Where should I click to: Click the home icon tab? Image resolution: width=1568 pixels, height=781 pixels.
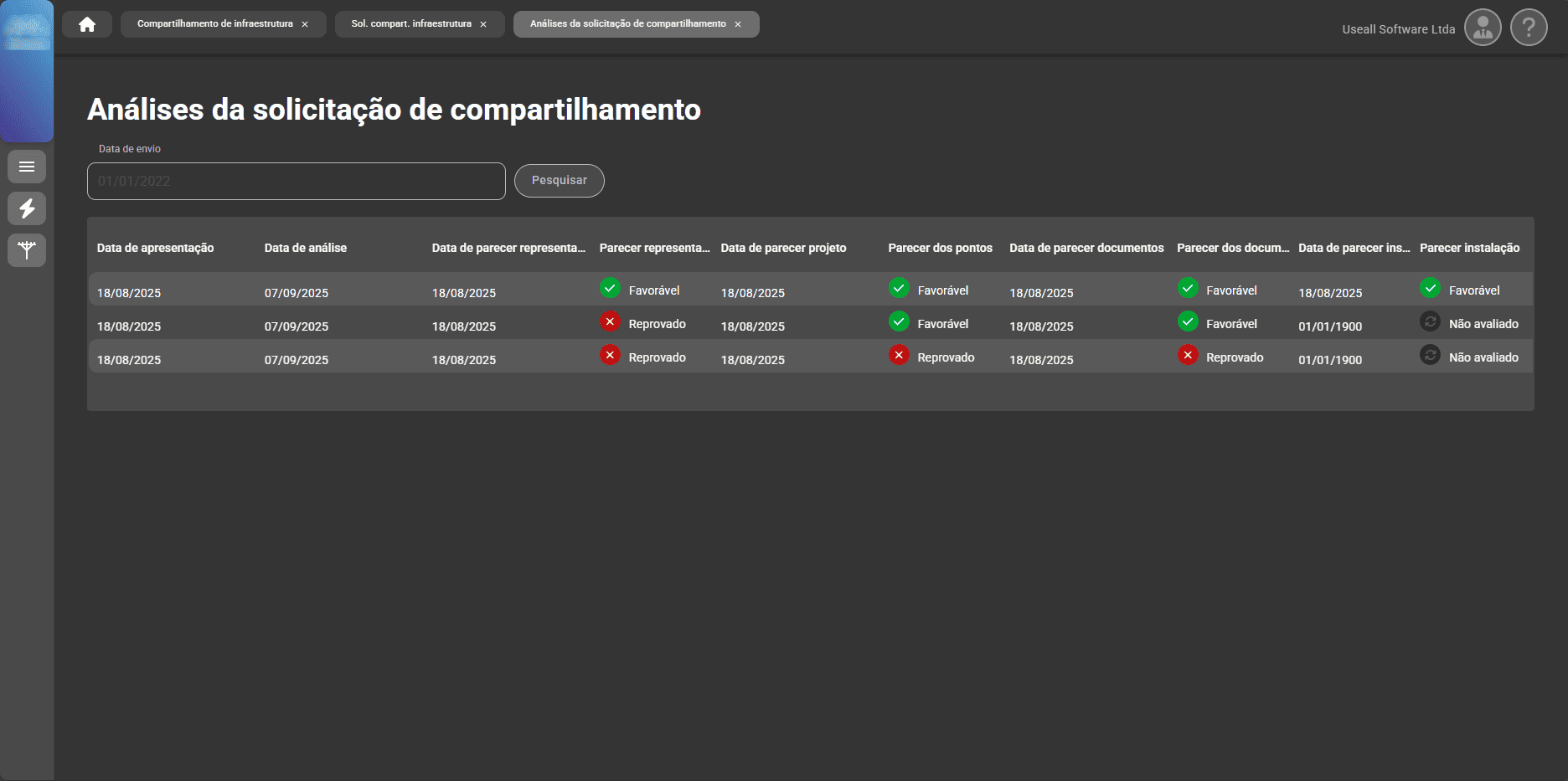pyautogui.click(x=87, y=24)
